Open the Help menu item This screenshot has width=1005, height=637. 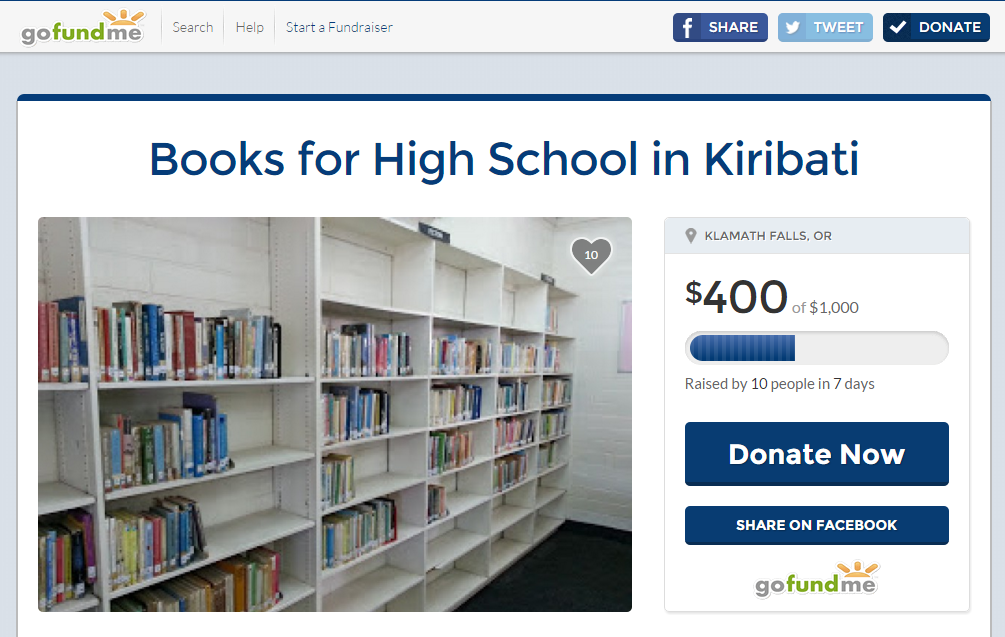click(249, 27)
